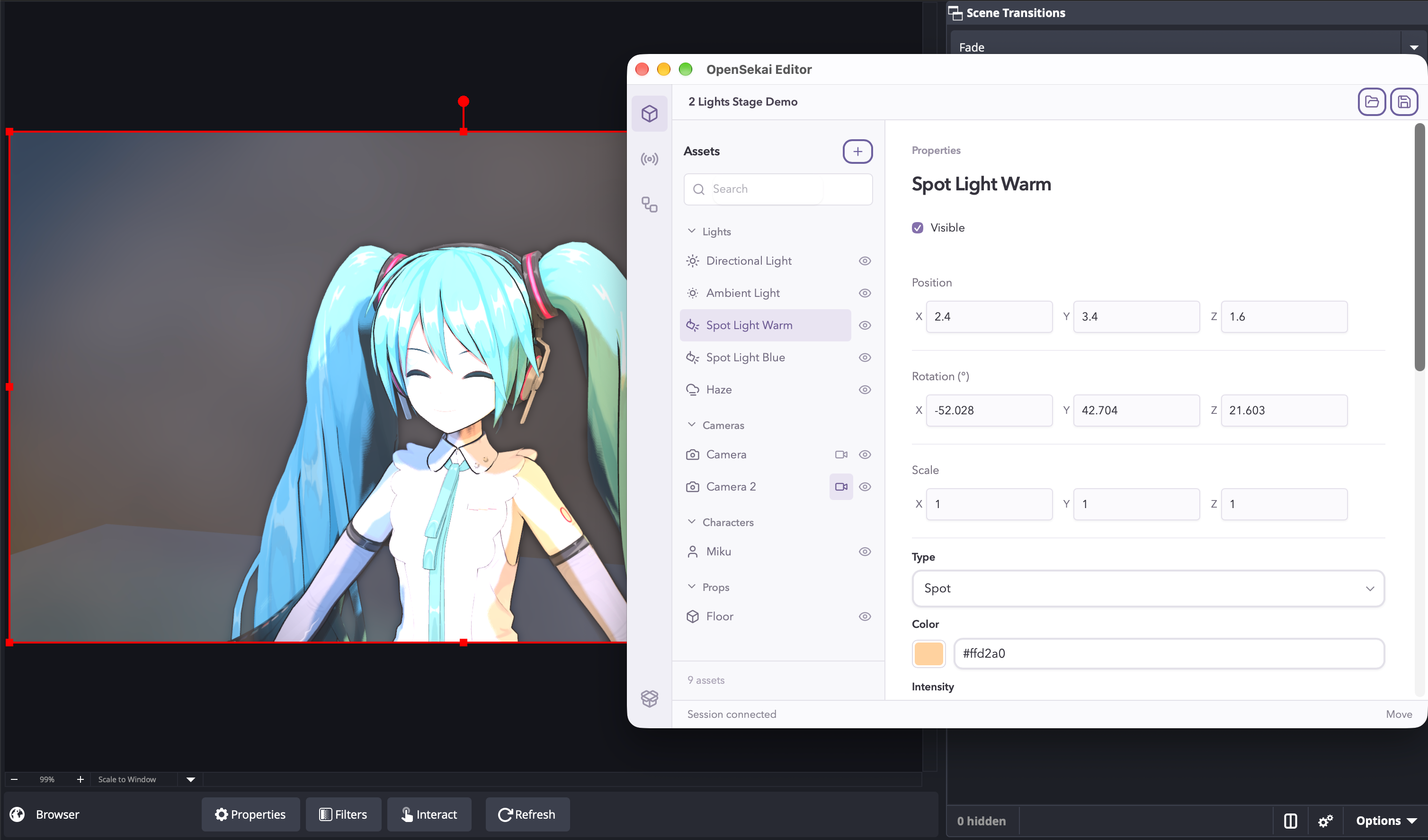Collapse the Cameras group
This screenshot has width=1428, height=840.
click(691, 425)
